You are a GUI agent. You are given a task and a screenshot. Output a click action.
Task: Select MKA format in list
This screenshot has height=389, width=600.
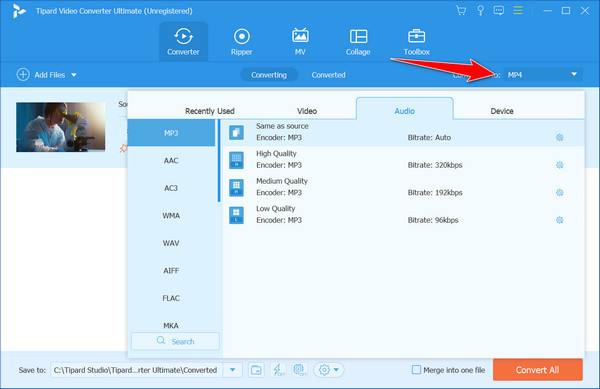pyautogui.click(x=171, y=325)
